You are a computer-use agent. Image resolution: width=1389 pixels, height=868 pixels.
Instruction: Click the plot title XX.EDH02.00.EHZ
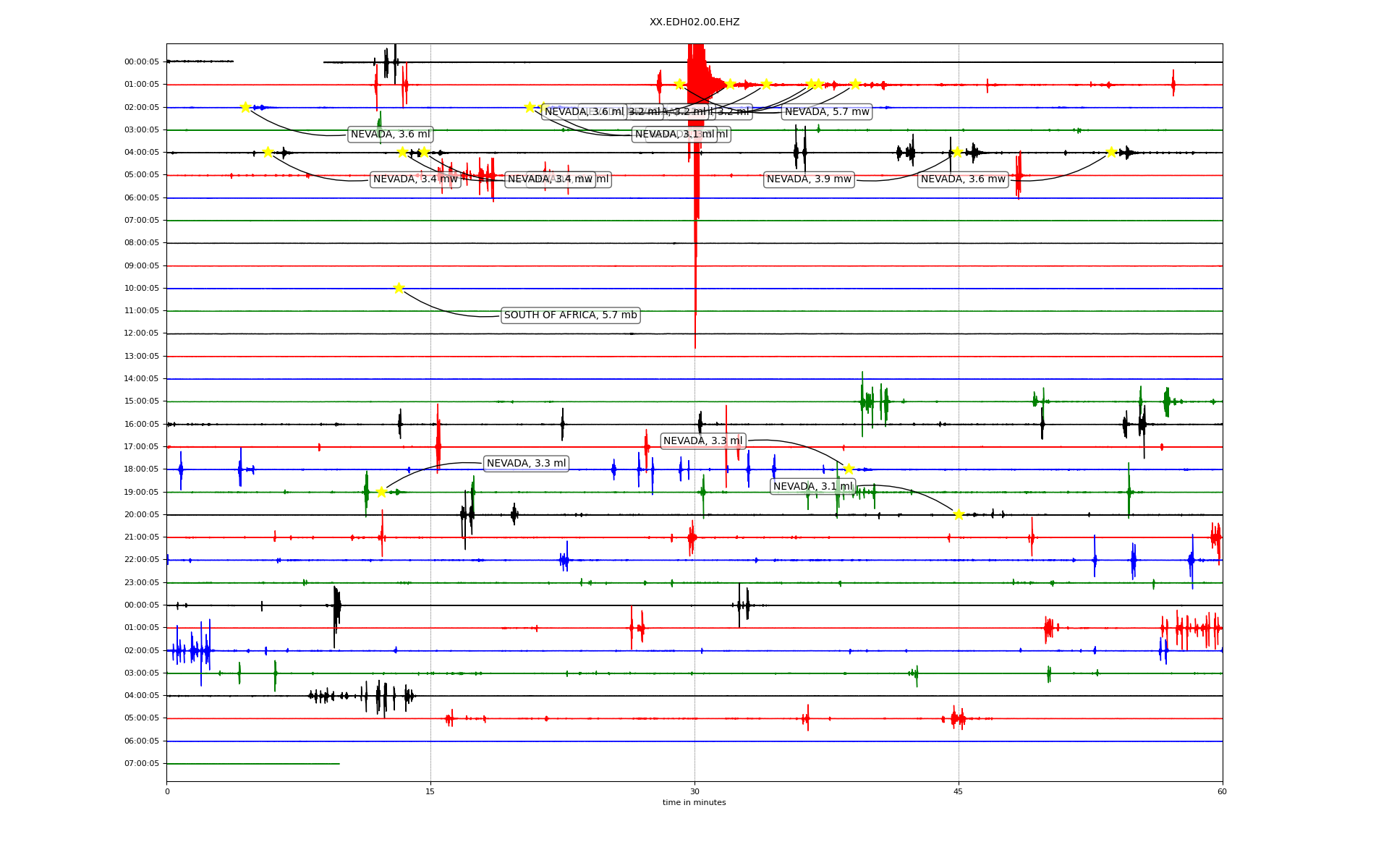(x=694, y=22)
